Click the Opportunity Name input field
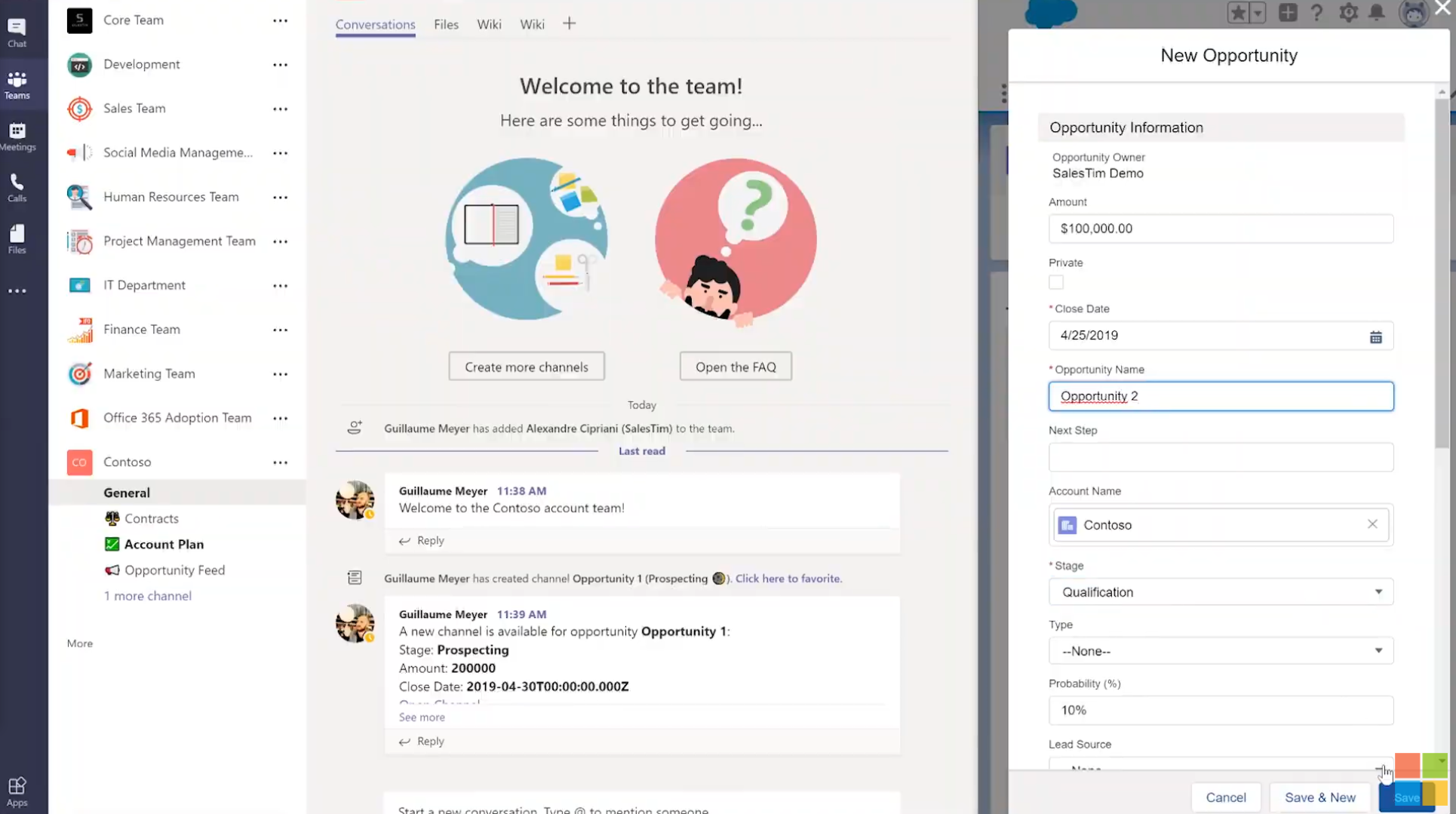 pyautogui.click(x=1221, y=396)
